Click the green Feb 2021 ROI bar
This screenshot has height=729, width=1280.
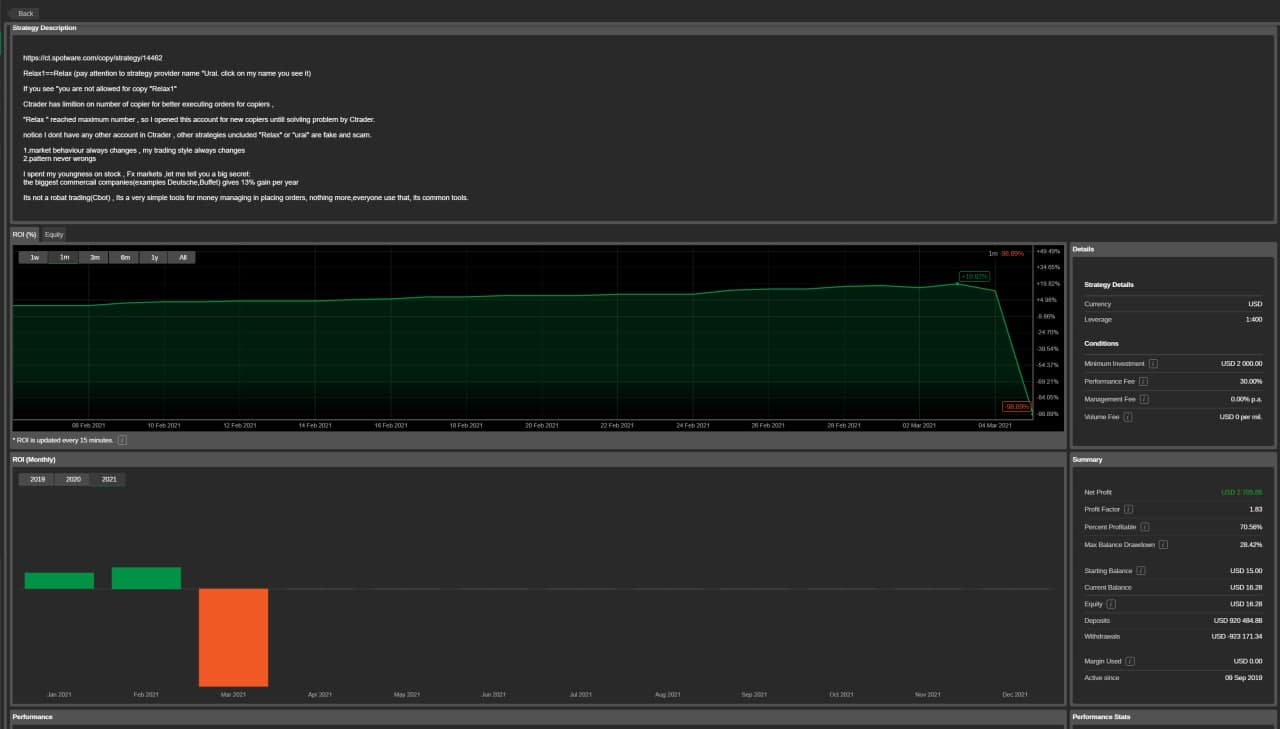coord(146,578)
